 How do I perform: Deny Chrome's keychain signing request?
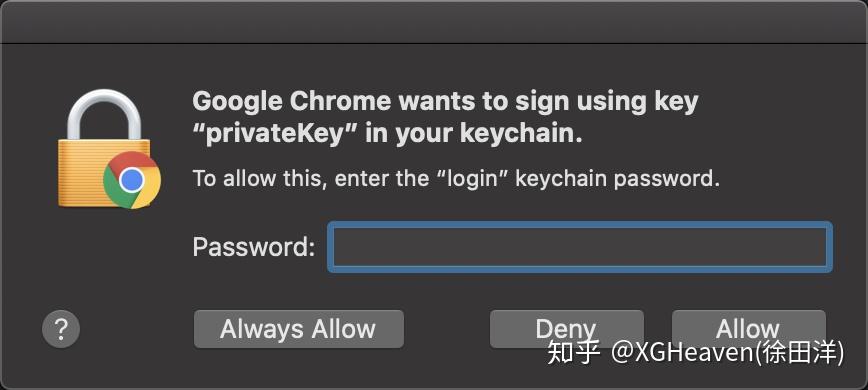566,329
